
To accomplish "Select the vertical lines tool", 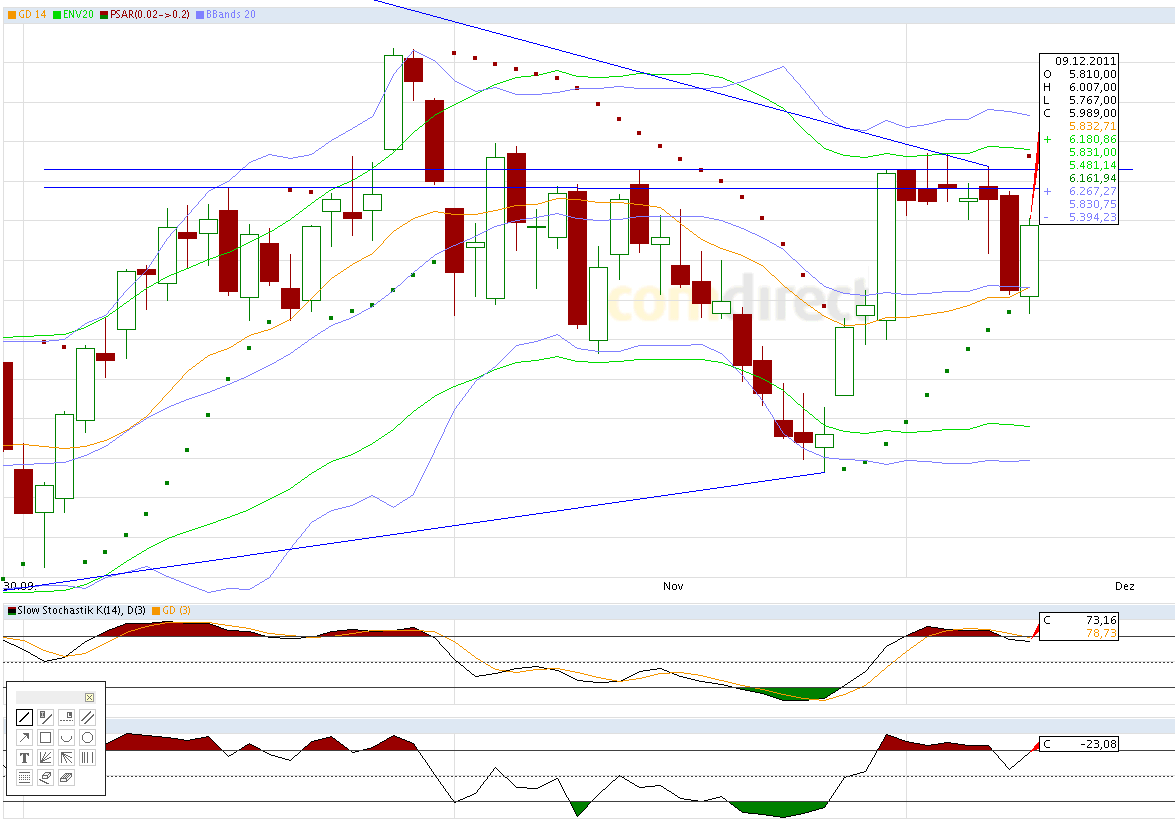I will (x=87, y=757).
